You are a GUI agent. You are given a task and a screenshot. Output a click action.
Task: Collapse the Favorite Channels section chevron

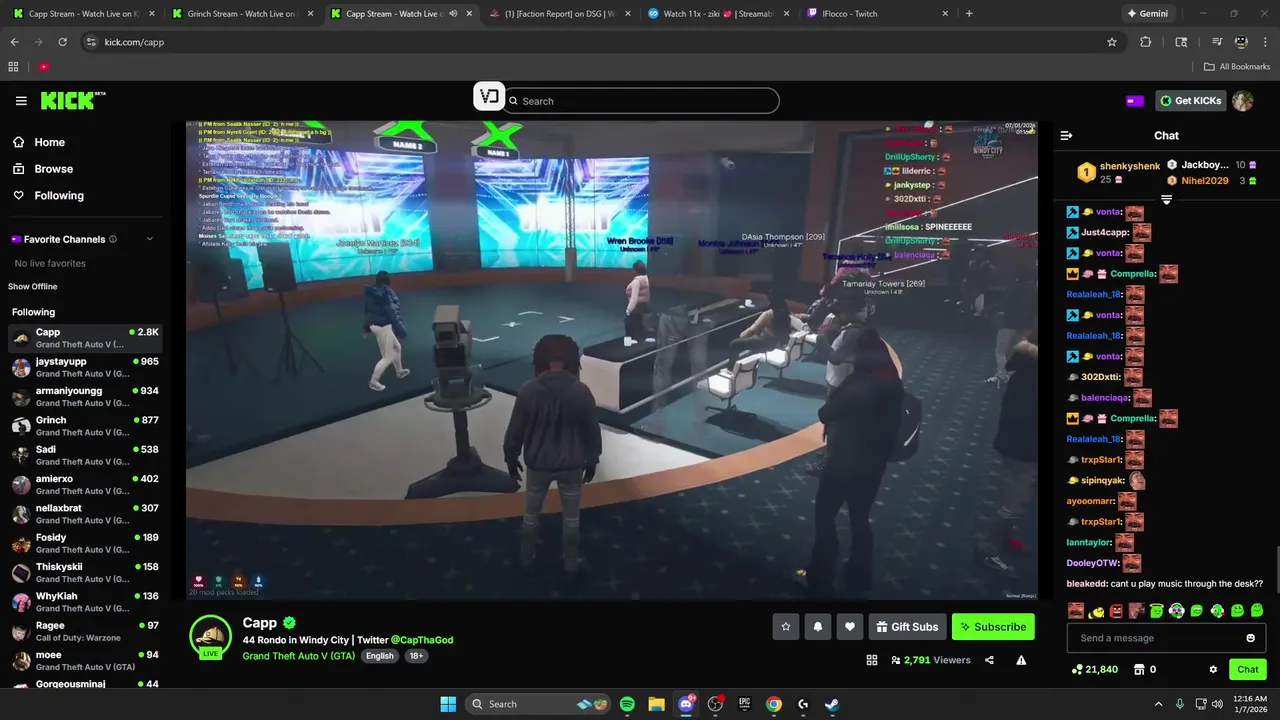(150, 239)
